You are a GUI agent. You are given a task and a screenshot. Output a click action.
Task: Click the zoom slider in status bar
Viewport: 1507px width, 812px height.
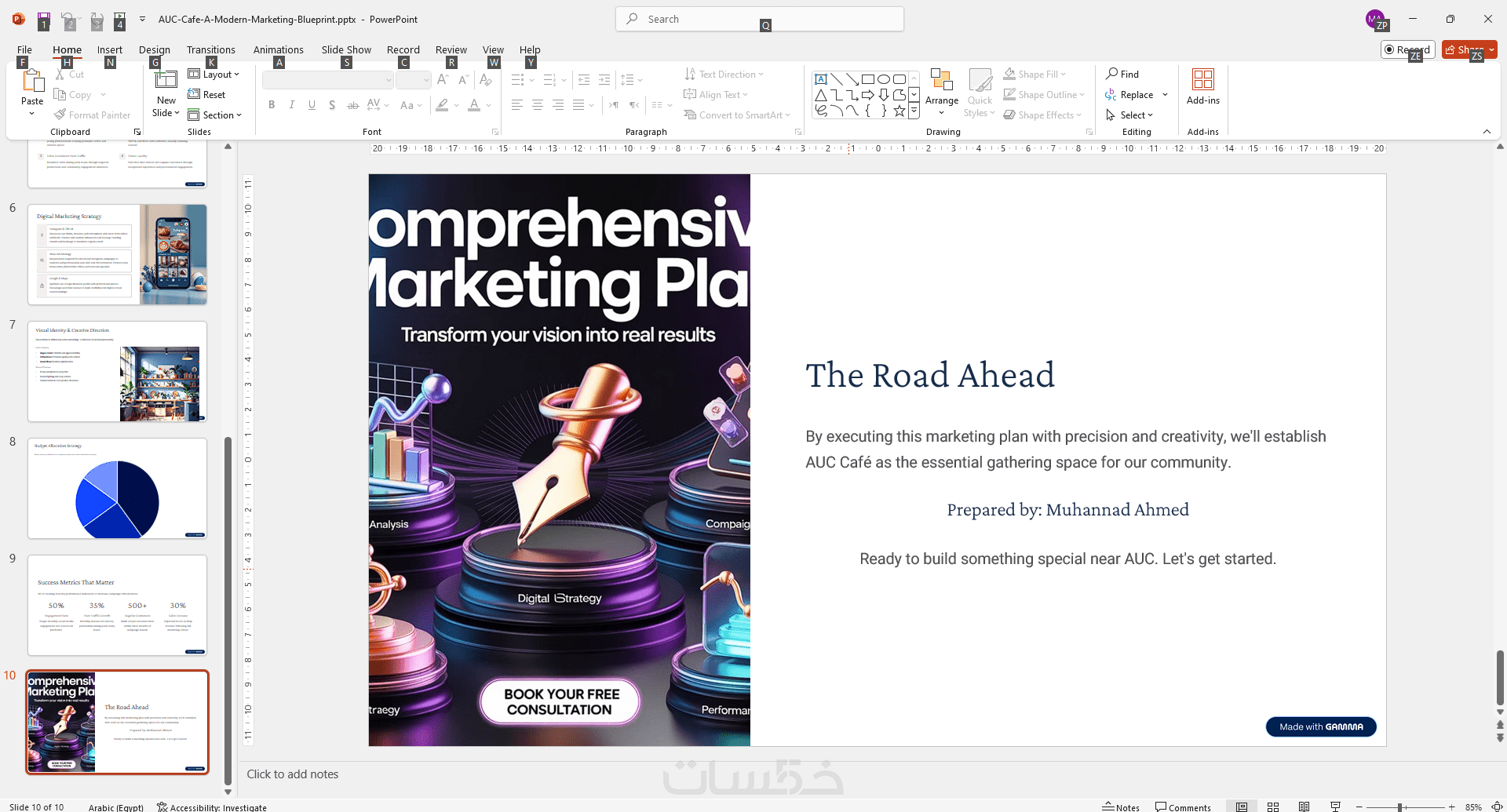1400,807
